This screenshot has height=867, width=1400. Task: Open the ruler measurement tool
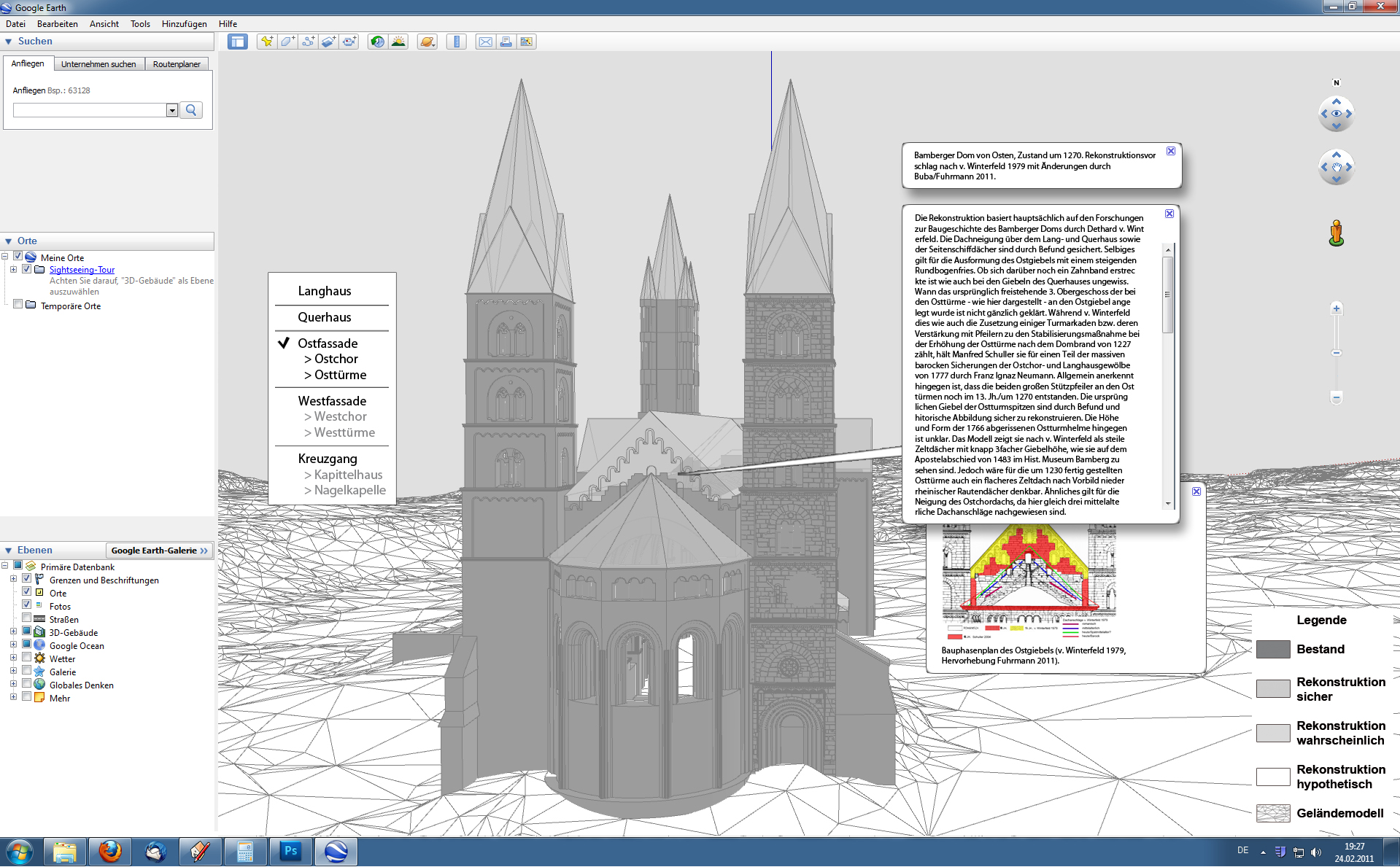pyautogui.click(x=457, y=42)
